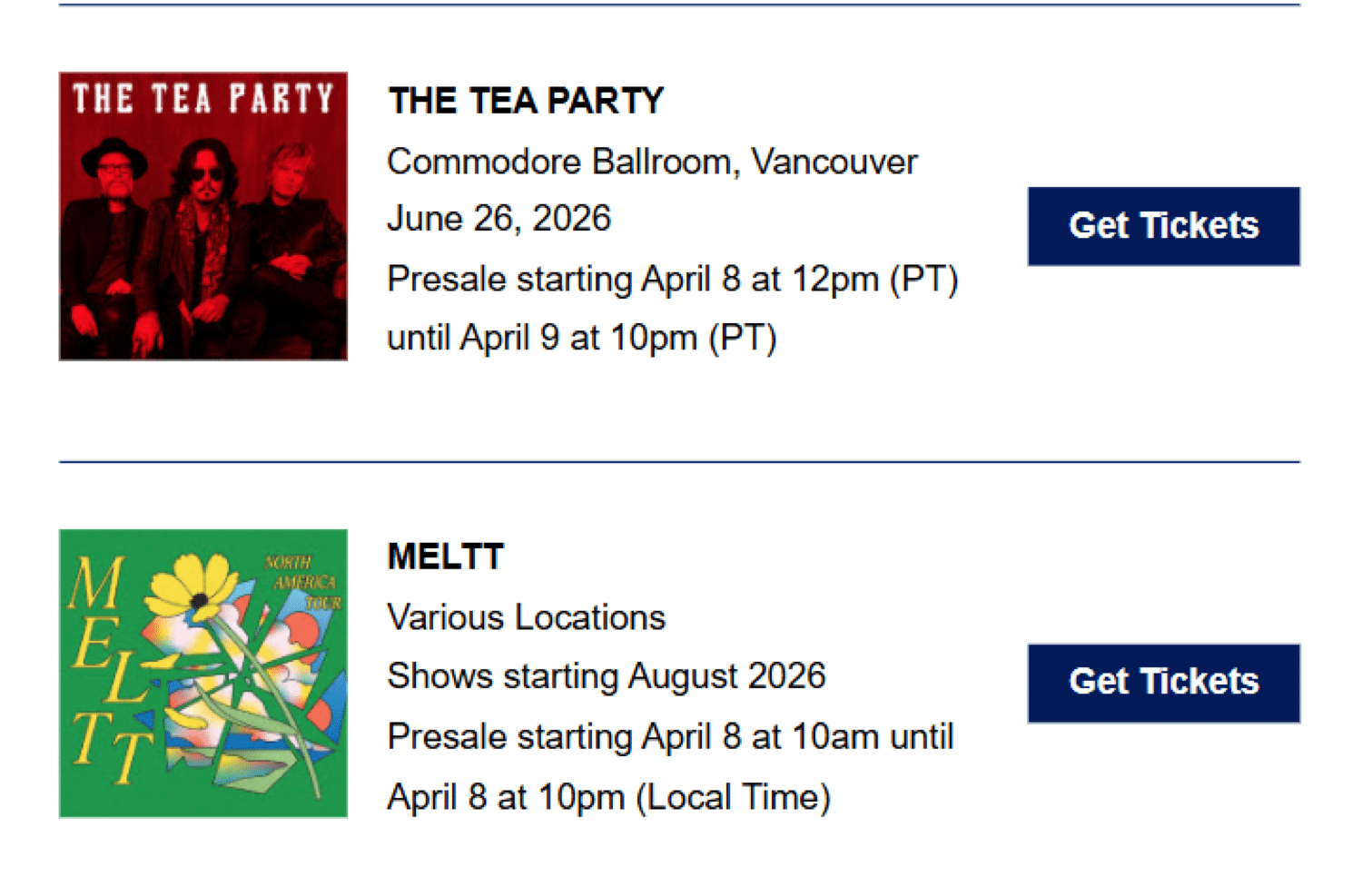Click Get Tickets for MELTT

(1163, 683)
